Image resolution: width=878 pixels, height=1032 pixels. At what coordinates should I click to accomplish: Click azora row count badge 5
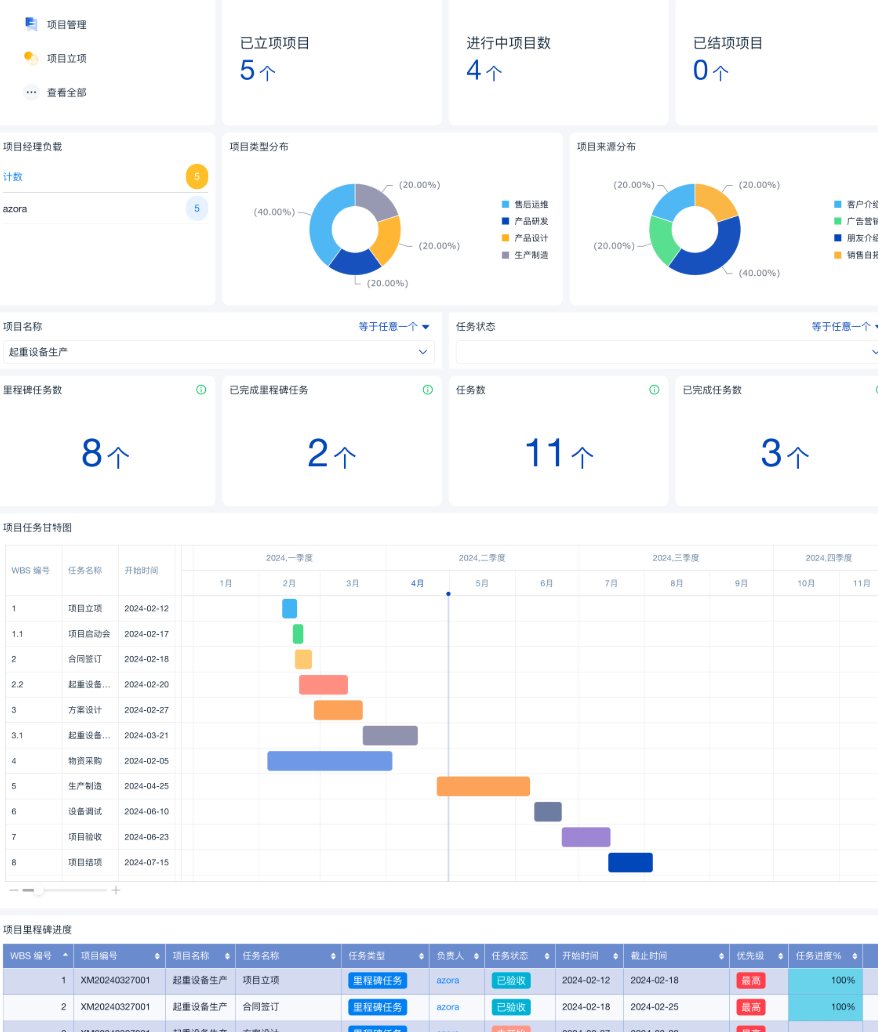[197, 209]
